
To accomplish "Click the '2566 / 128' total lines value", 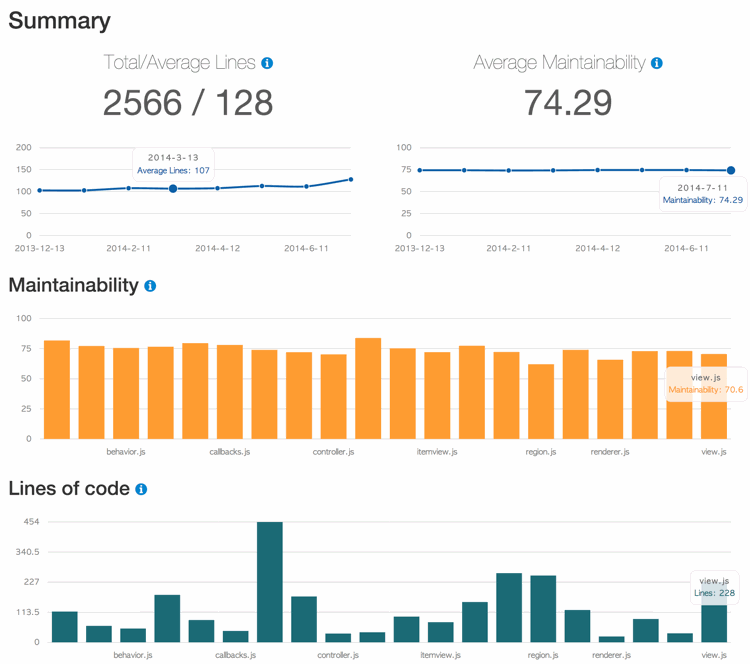I will pos(188,103).
